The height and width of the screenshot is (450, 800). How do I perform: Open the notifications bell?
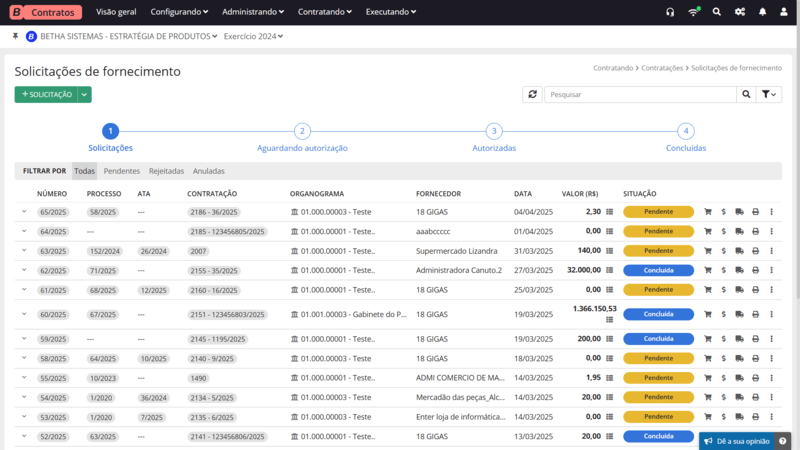tap(763, 12)
